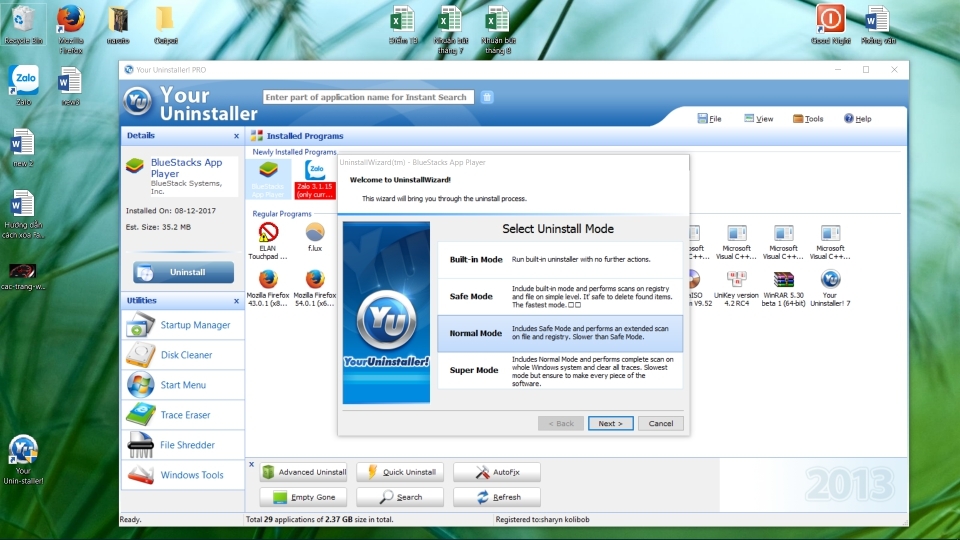
Task: Choose Safe Mode uninstall option
Action: [x=560, y=296]
